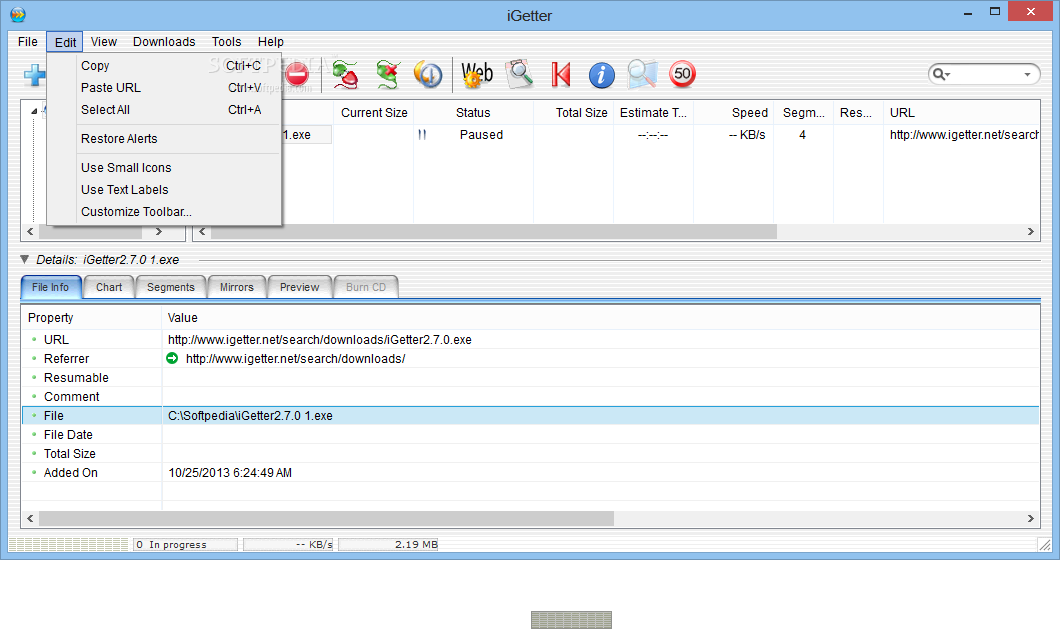Switch to the Preview tab
The width and height of the screenshot is (1060, 629).
coord(299,287)
